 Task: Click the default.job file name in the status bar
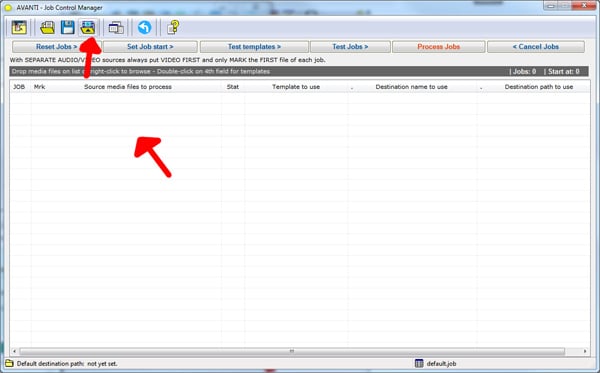(x=441, y=363)
